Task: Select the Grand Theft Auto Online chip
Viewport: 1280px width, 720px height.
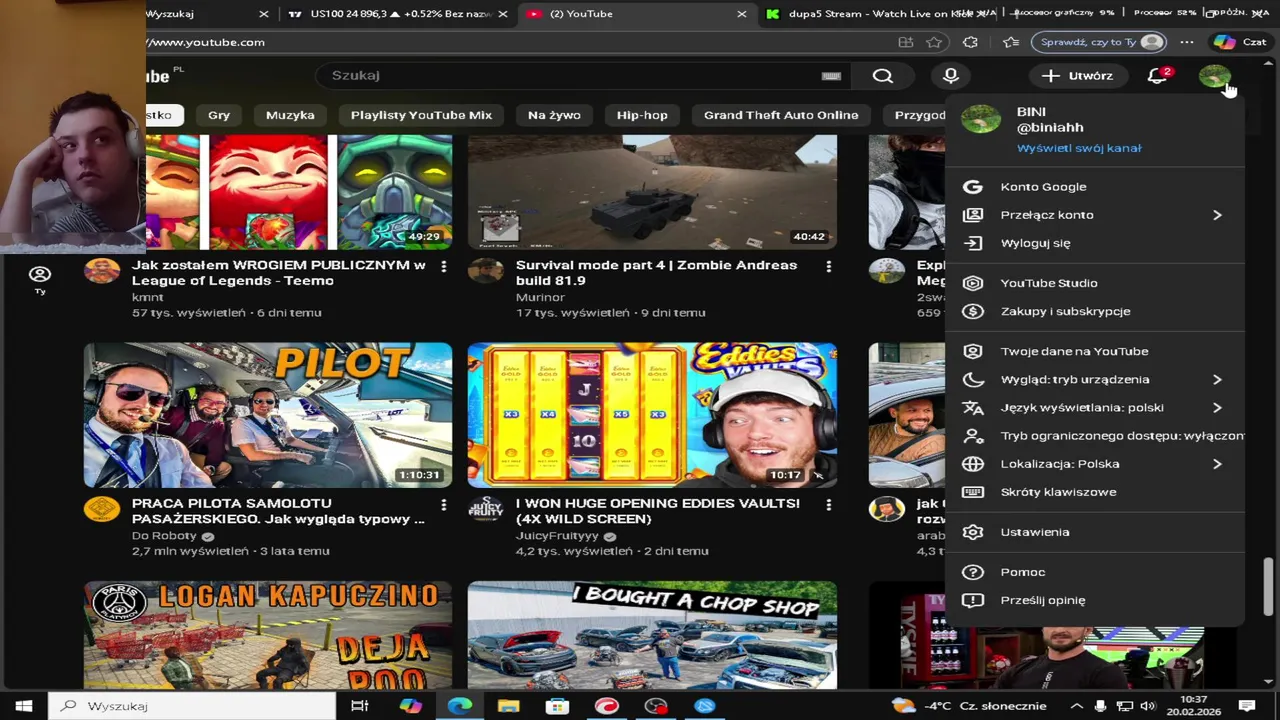Action: click(x=781, y=115)
